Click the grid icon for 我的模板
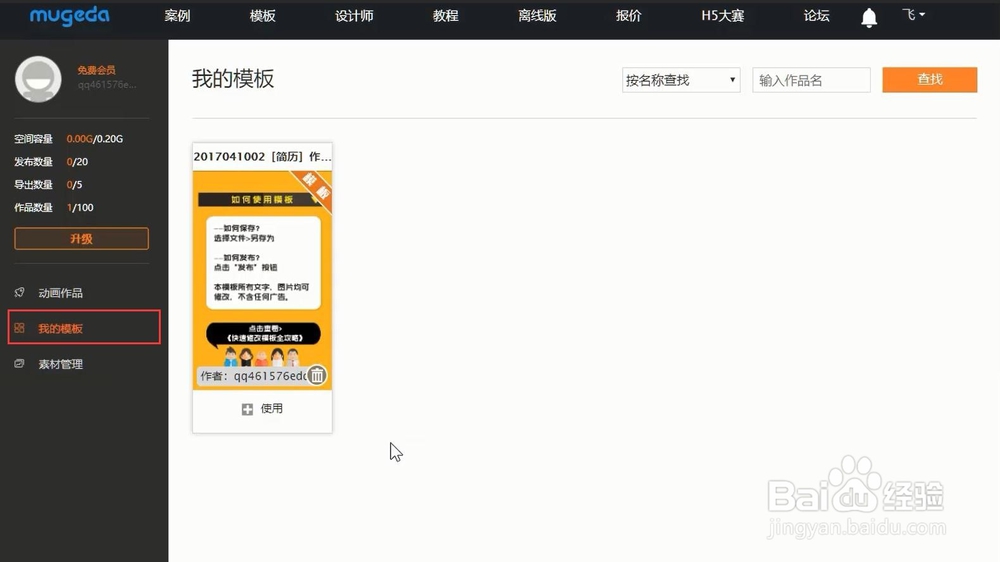 tap(20, 328)
